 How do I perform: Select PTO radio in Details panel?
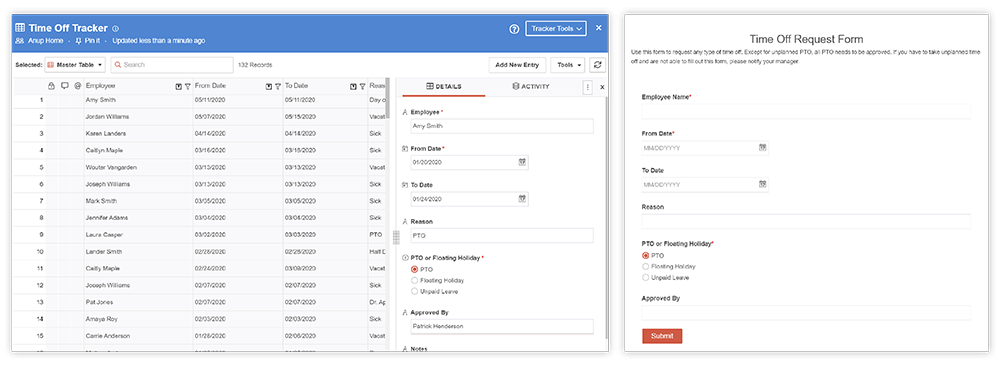[x=415, y=269]
